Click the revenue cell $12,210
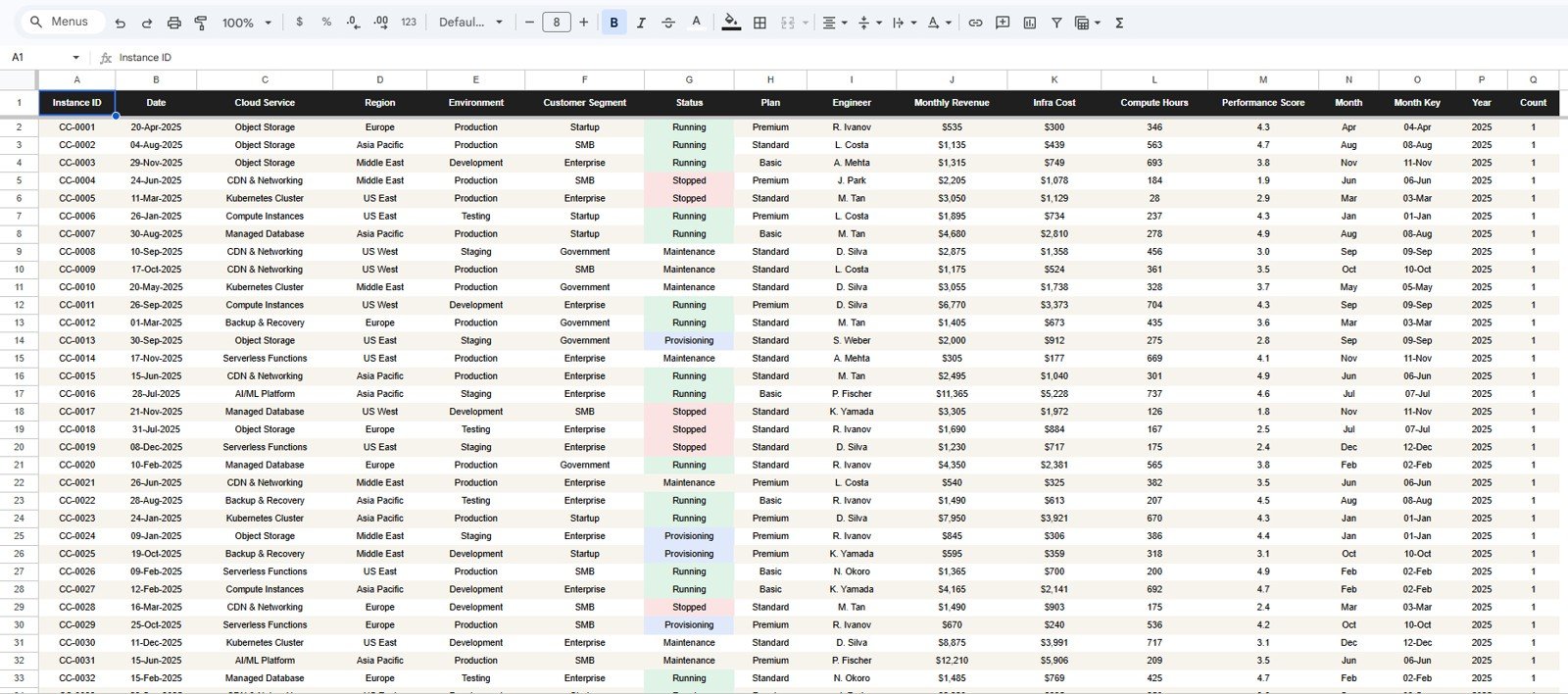The width and height of the screenshot is (1568, 694). [x=951, y=661]
